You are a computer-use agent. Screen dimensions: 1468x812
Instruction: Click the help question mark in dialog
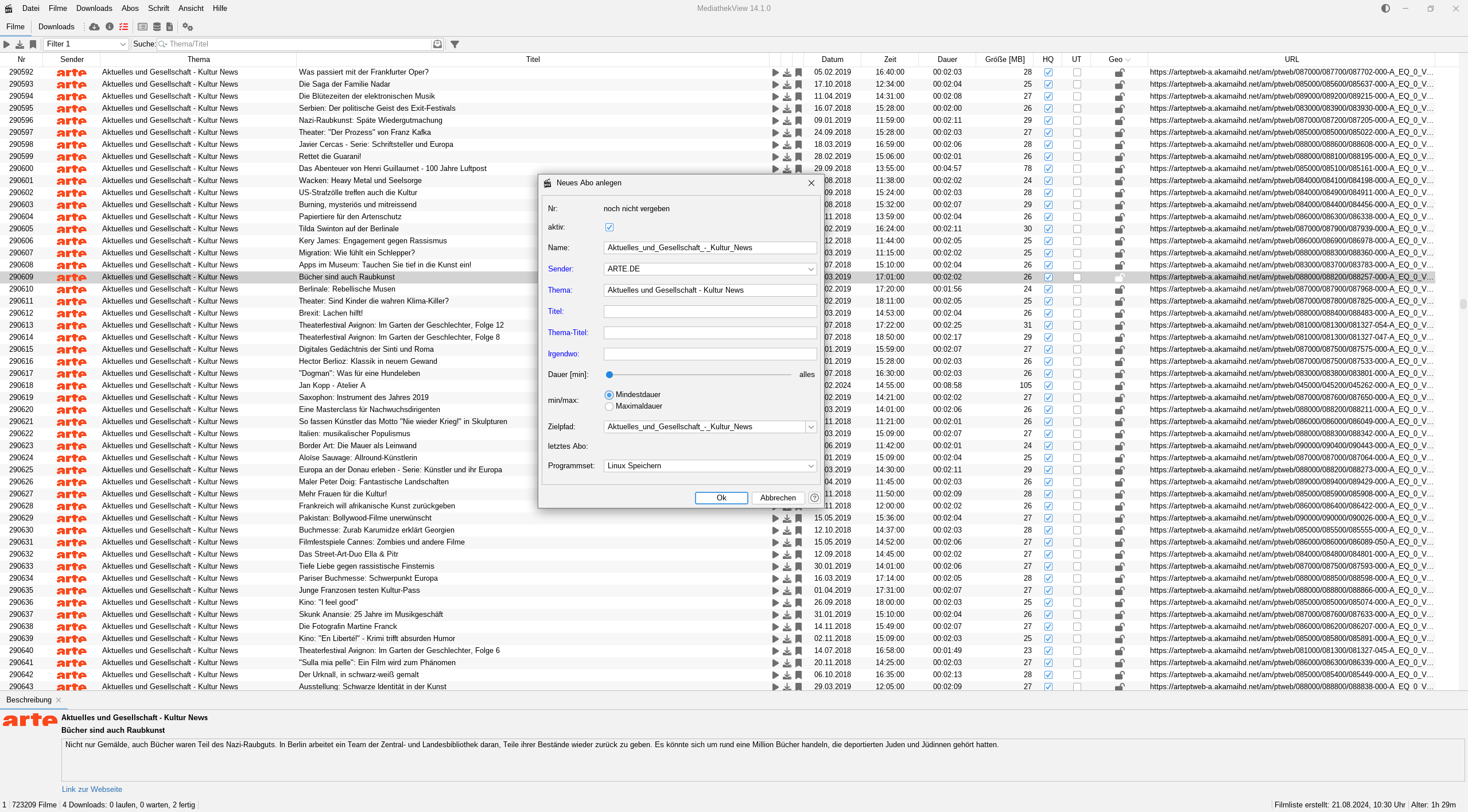[x=814, y=498]
